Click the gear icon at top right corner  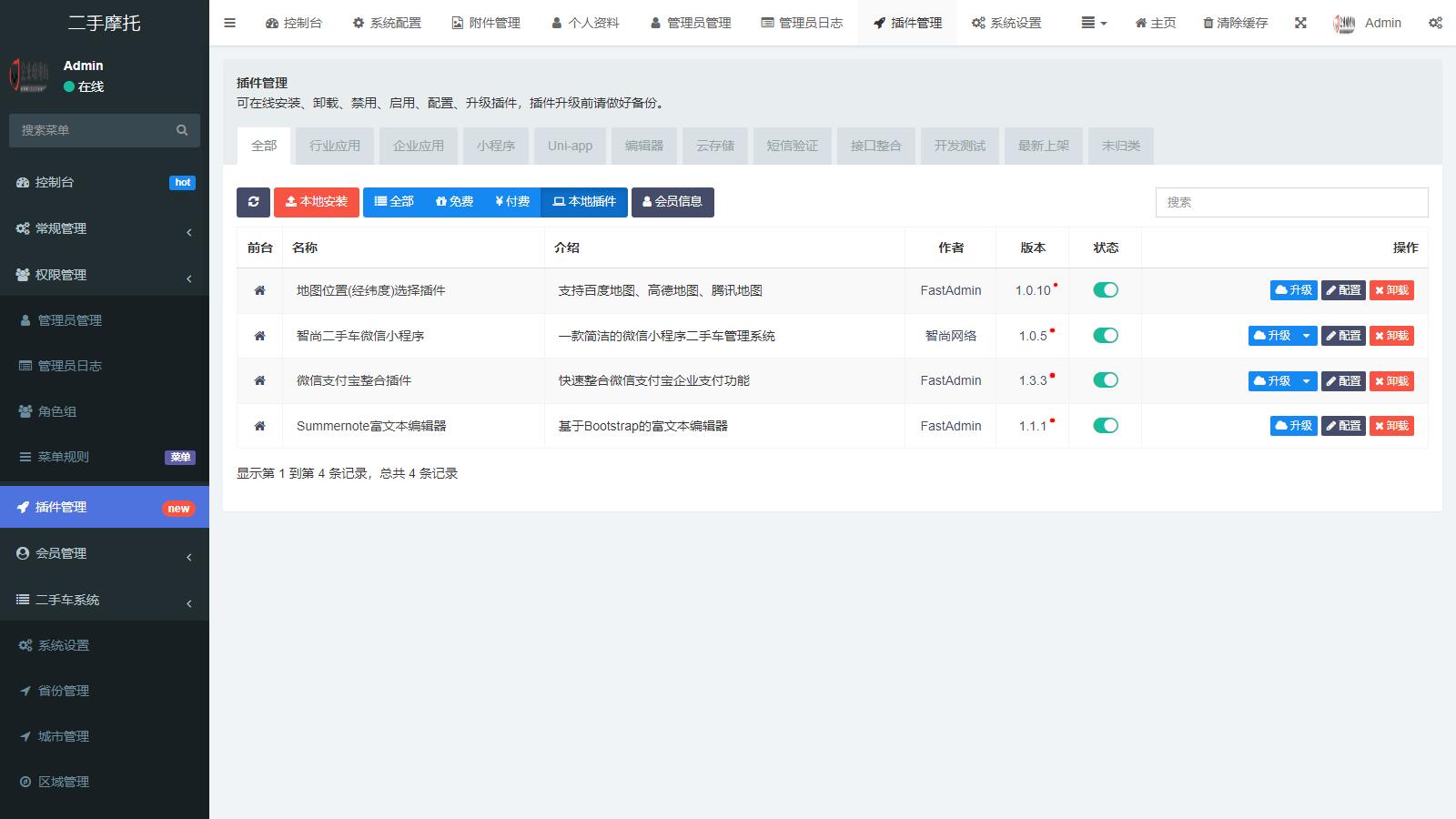click(x=1435, y=23)
